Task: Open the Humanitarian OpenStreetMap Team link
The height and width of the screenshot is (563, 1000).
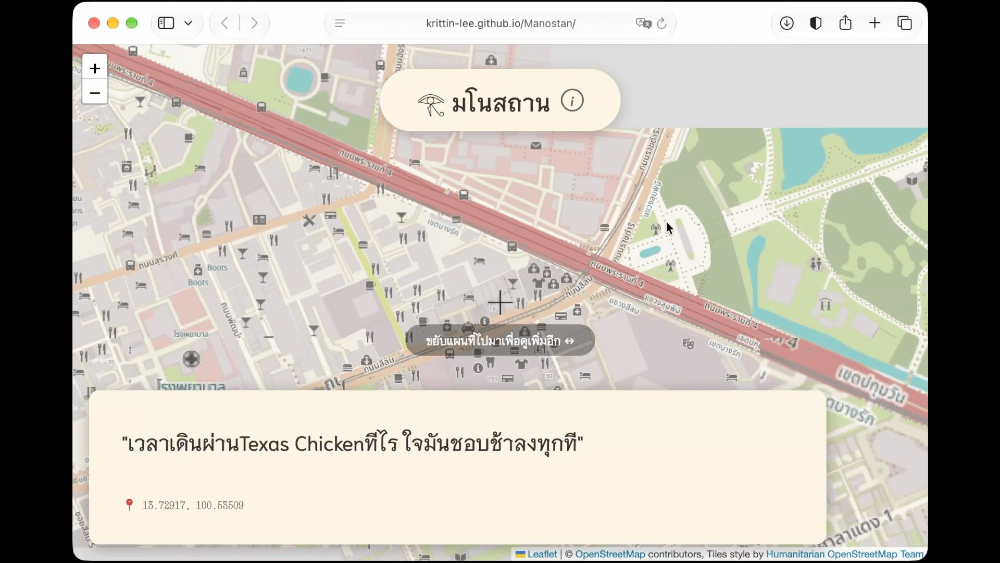Action: pos(844,554)
